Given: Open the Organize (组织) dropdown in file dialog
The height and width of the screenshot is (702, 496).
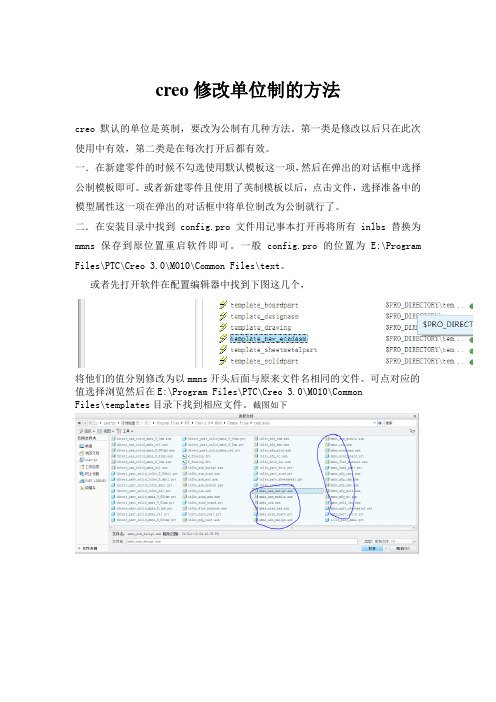Looking at the screenshot, I should tap(85, 431).
